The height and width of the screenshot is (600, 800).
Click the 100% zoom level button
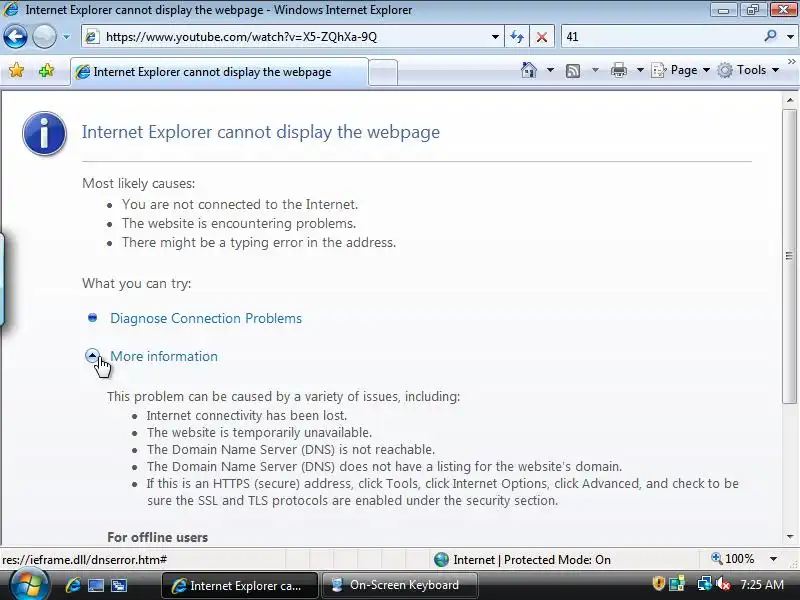pos(733,559)
